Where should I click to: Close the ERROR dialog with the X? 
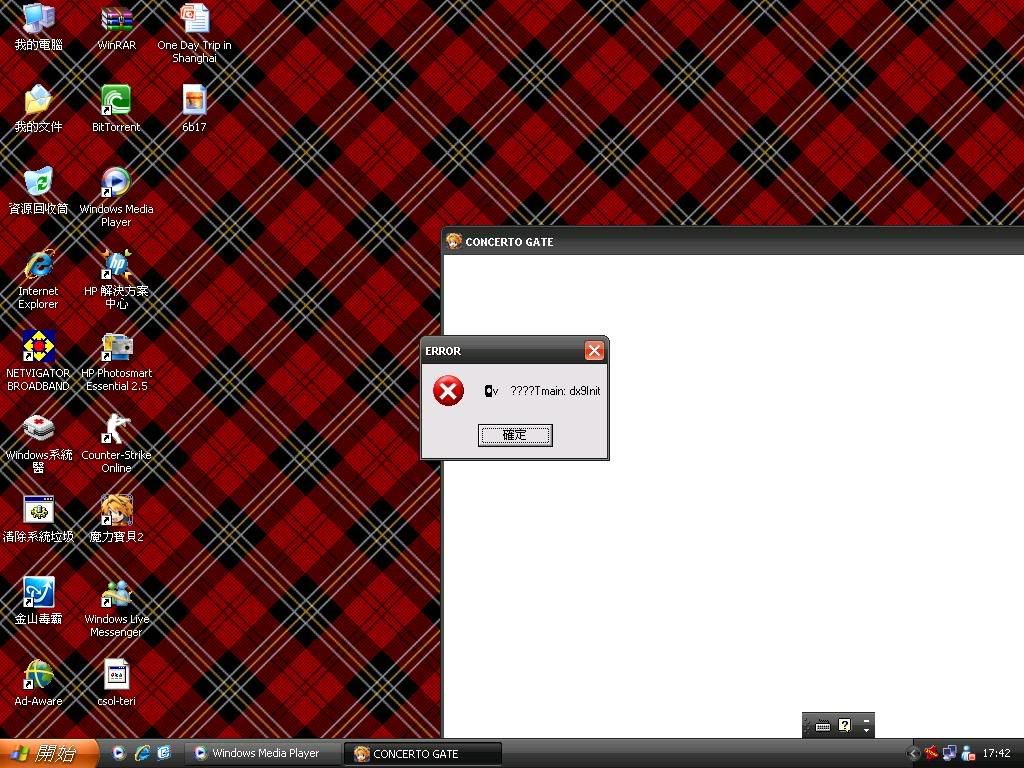(x=594, y=351)
